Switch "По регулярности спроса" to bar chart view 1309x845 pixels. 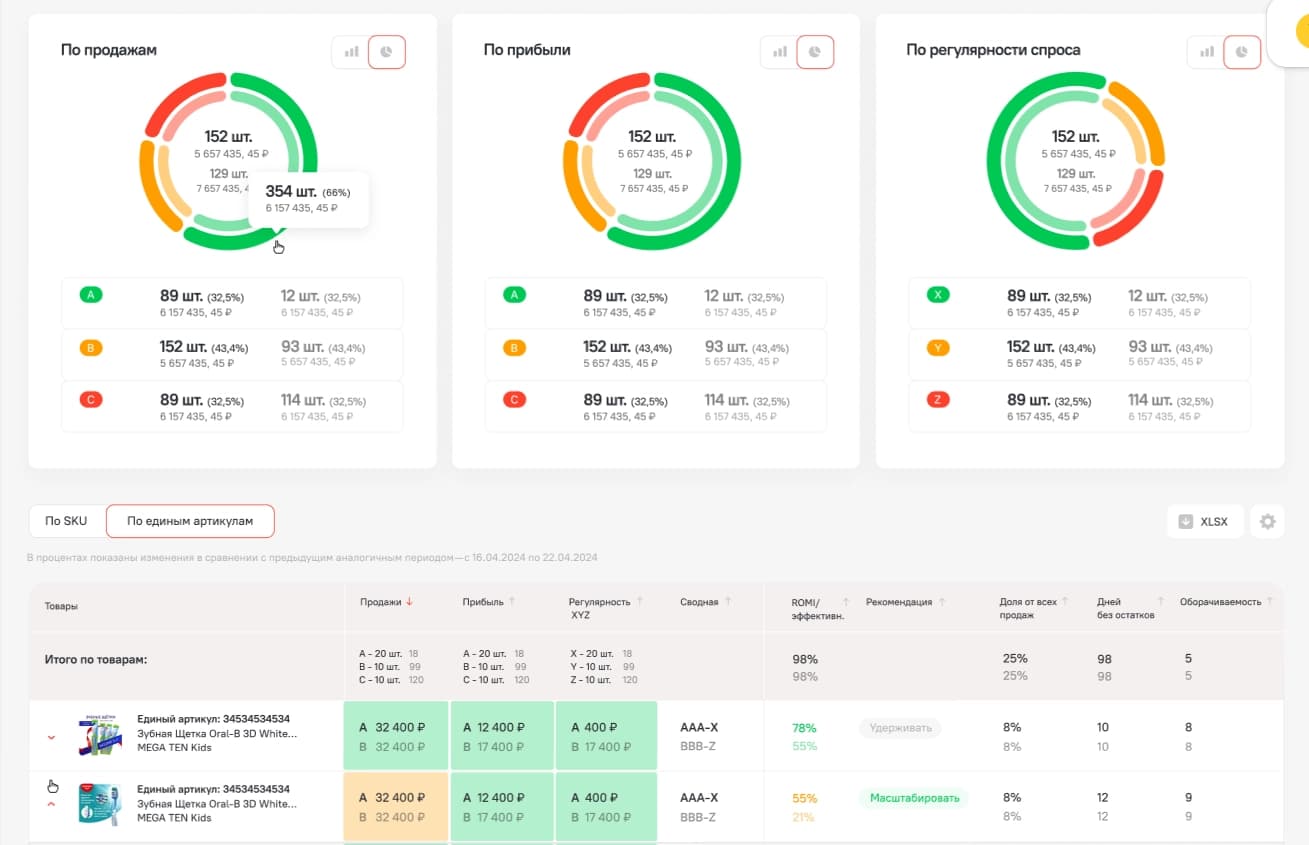pyautogui.click(x=1206, y=52)
